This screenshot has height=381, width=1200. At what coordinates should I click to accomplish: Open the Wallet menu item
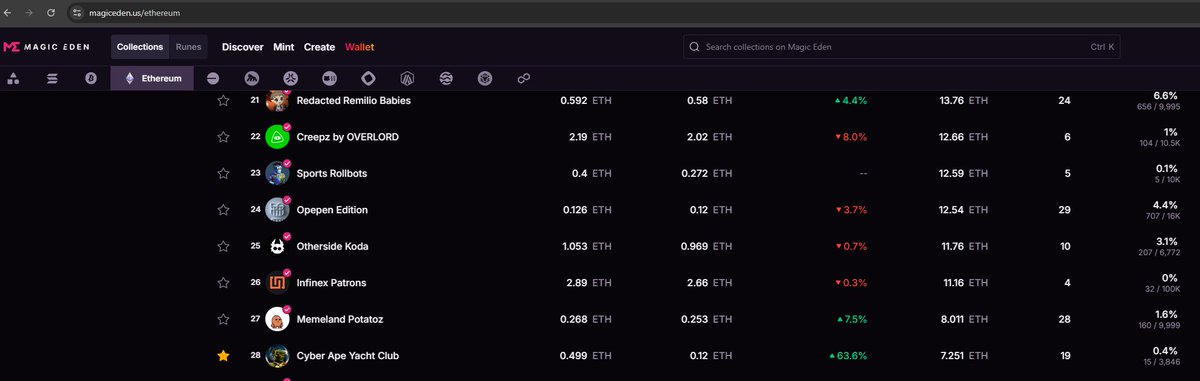click(x=360, y=47)
